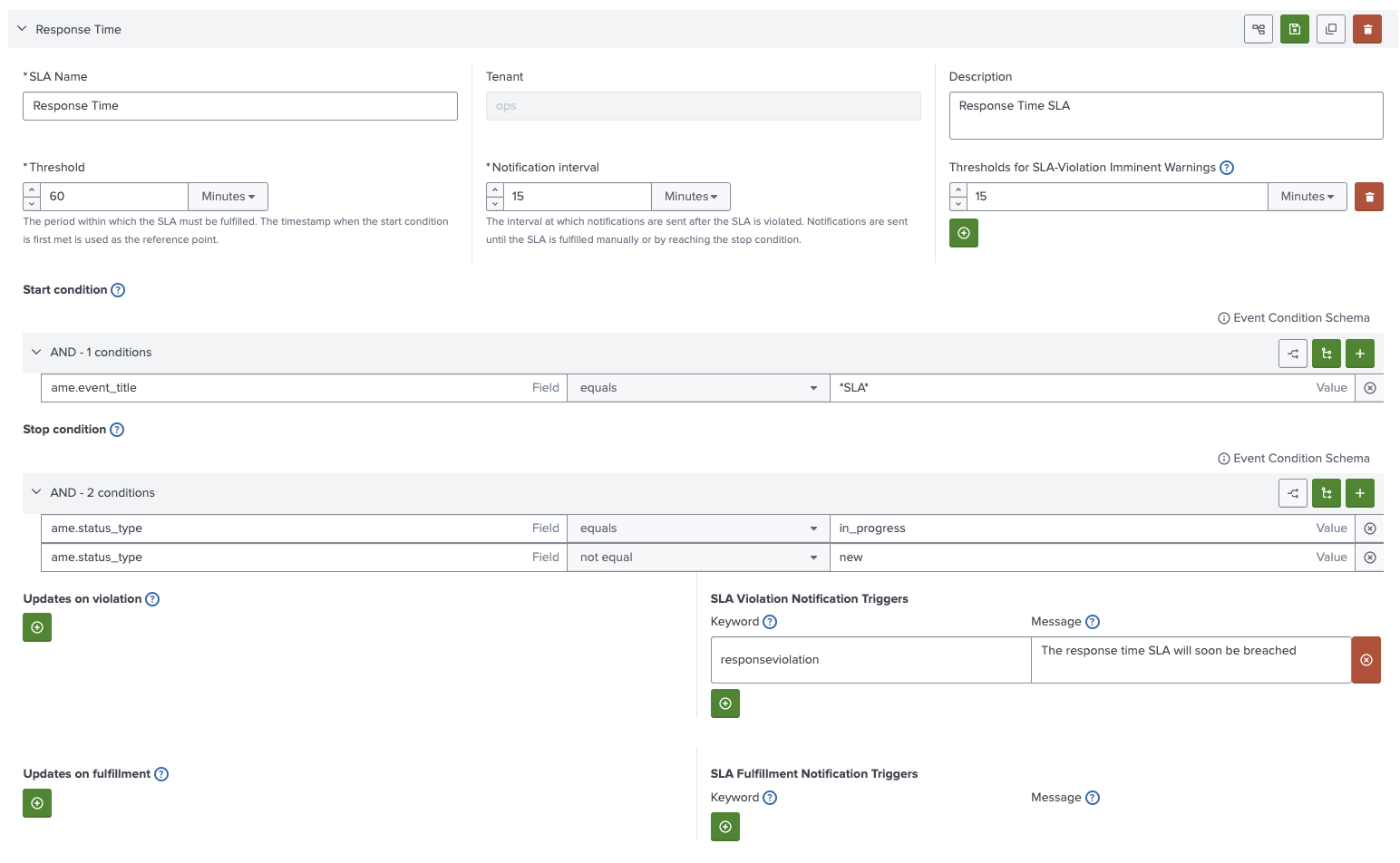This screenshot has height=863, width=1400.
Task: Collapse the Response Time section
Action: click(x=22, y=28)
